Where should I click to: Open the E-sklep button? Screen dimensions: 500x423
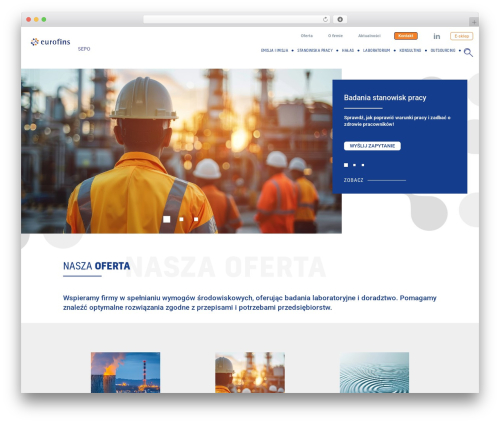point(461,36)
